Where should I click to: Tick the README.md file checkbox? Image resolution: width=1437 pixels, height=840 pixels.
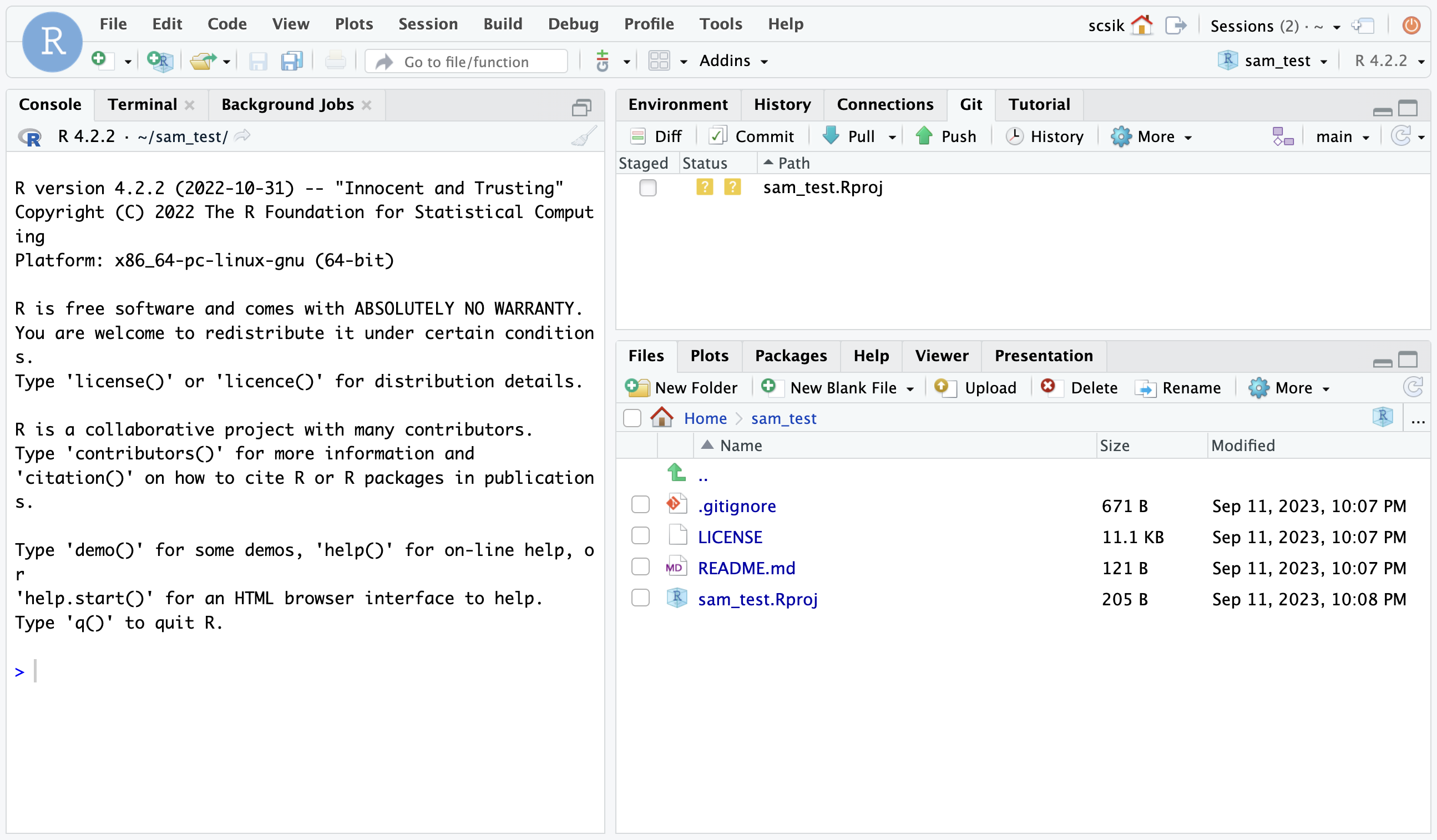click(x=640, y=568)
